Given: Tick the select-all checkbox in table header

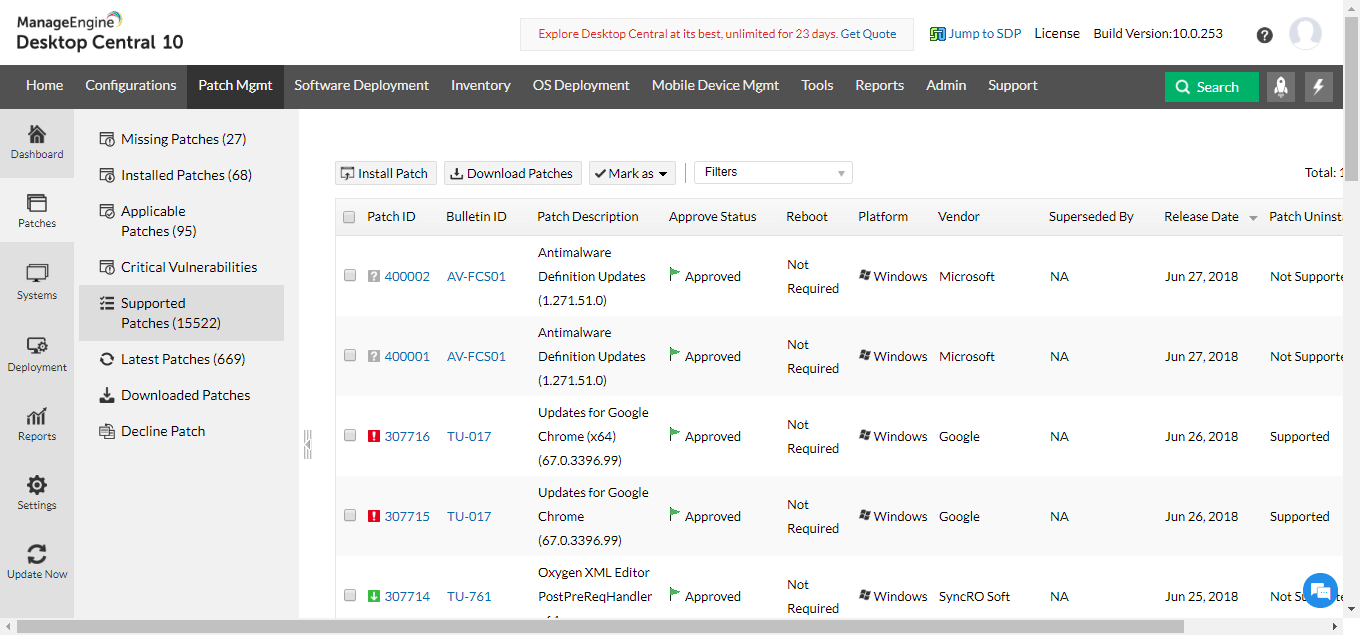Looking at the screenshot, I should click(x=349, y=217).
